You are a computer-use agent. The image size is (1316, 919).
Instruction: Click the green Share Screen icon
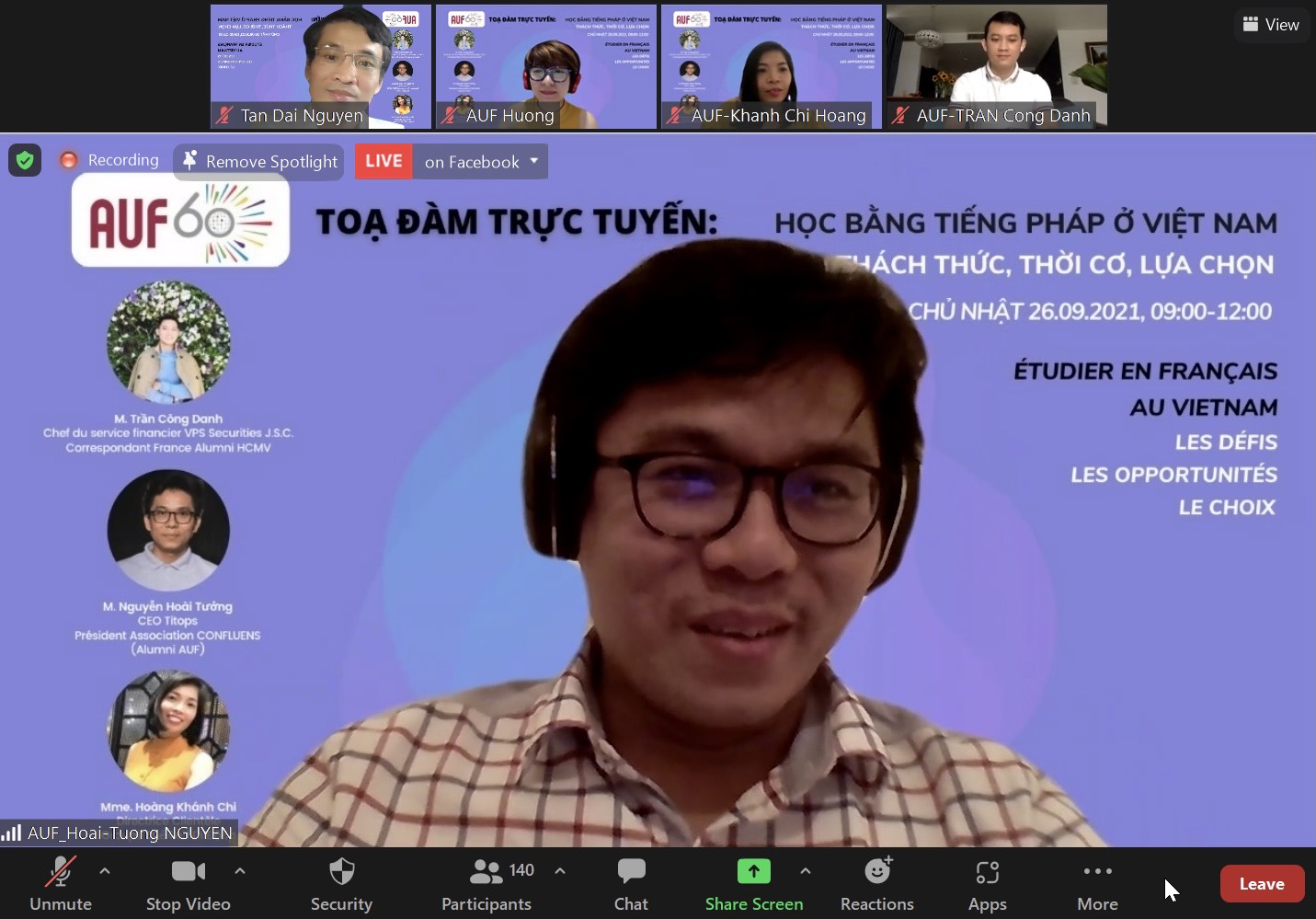coord(753,871)
